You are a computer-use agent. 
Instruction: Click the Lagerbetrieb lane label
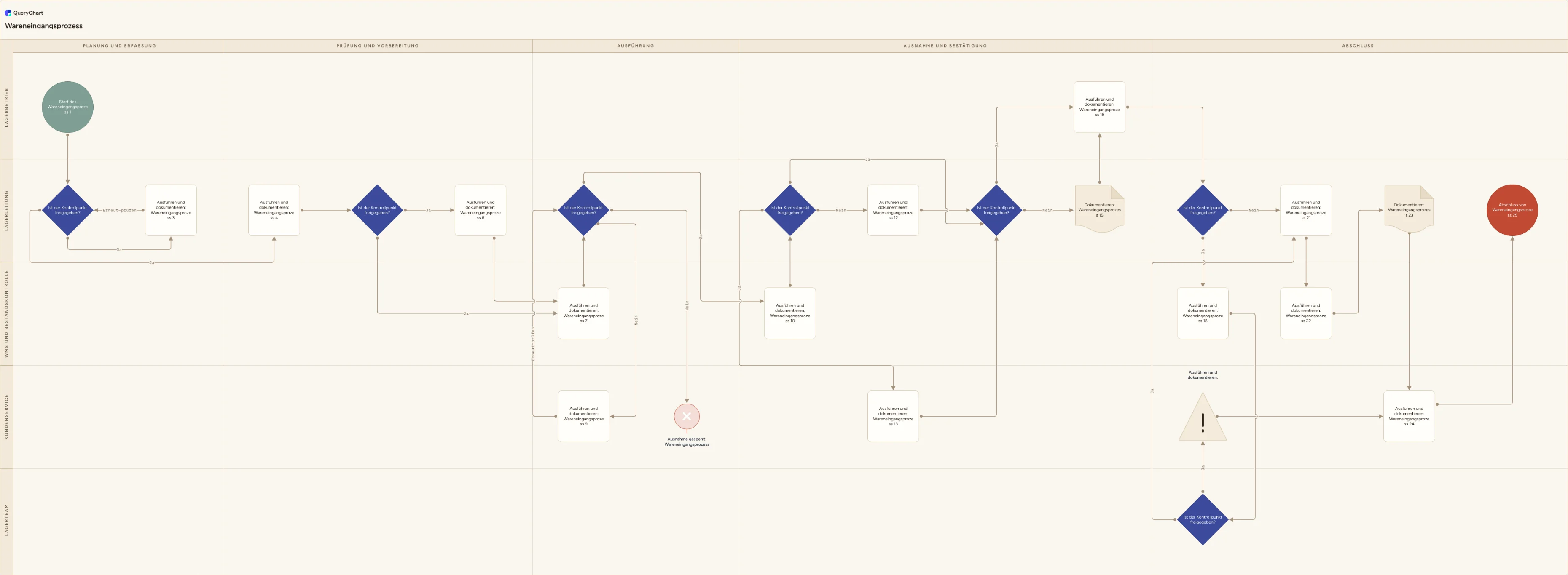point(7,107)
